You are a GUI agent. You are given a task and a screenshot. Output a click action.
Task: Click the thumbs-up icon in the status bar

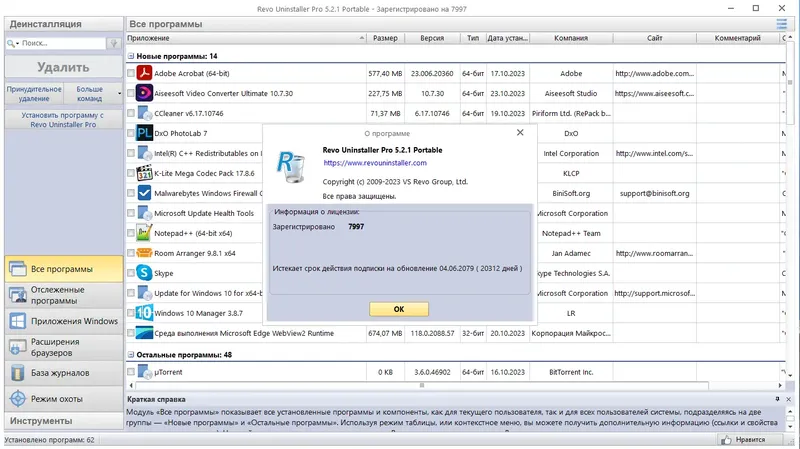point(726,439)
